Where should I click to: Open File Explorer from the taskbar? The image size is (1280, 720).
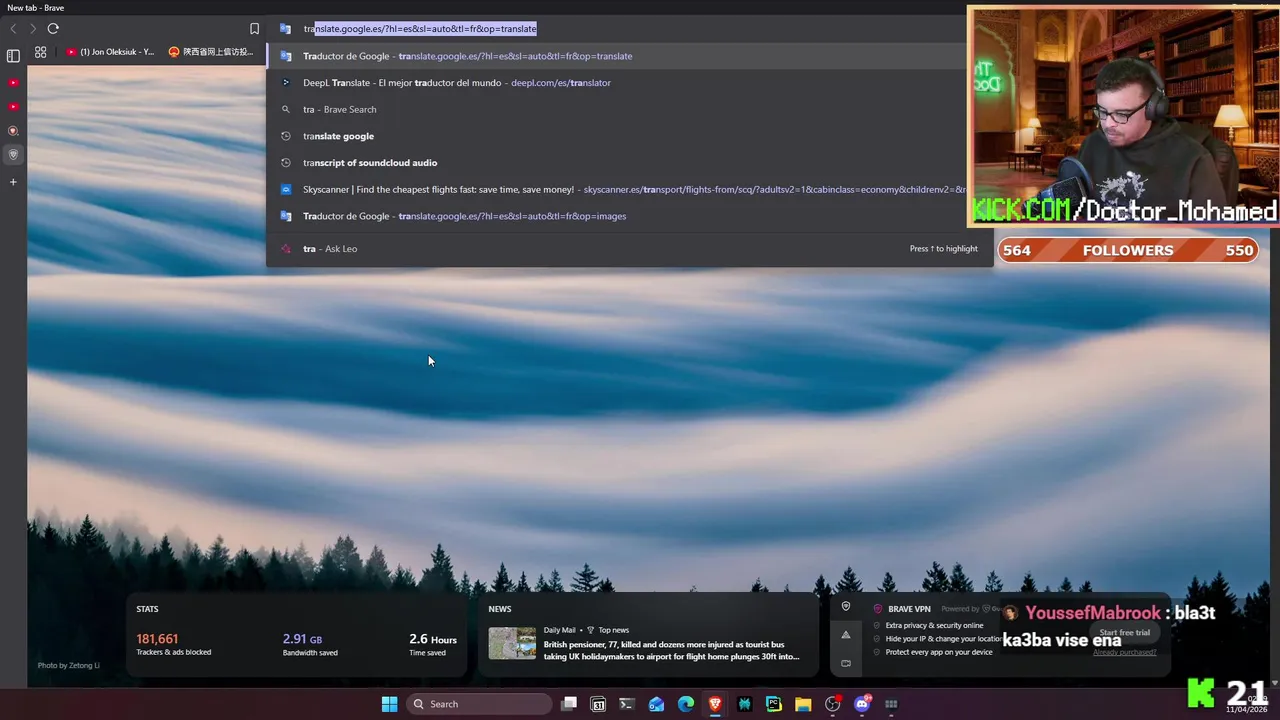pyautogui.click(x=803, y=704)
